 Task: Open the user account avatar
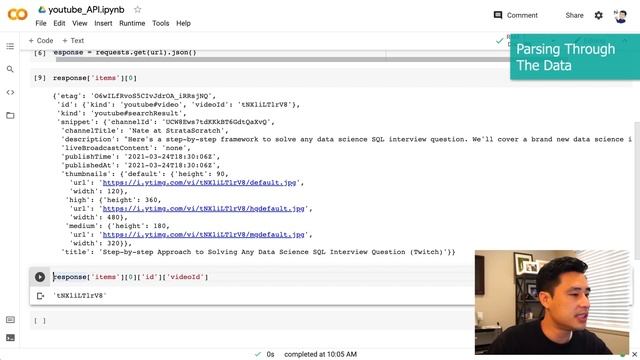coord(620,16)
